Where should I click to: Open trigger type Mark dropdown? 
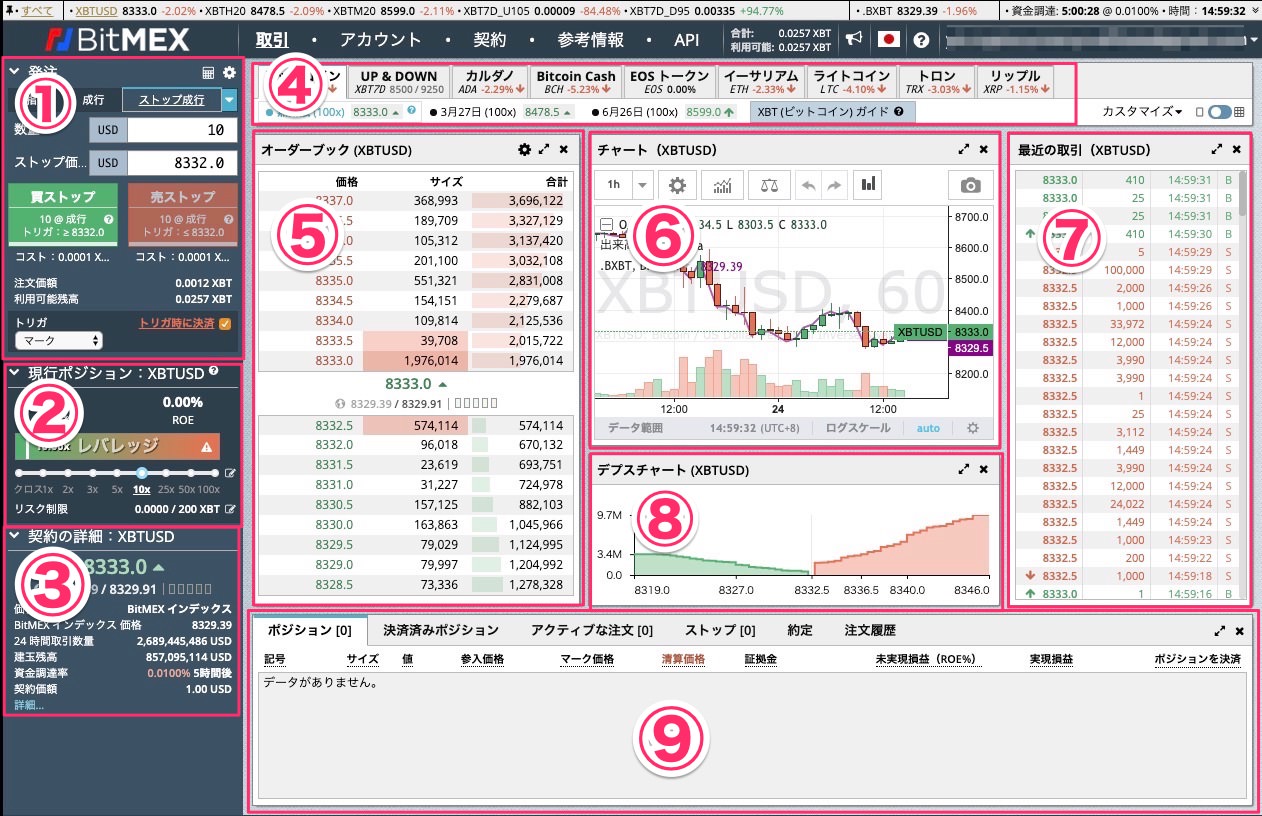60,341
